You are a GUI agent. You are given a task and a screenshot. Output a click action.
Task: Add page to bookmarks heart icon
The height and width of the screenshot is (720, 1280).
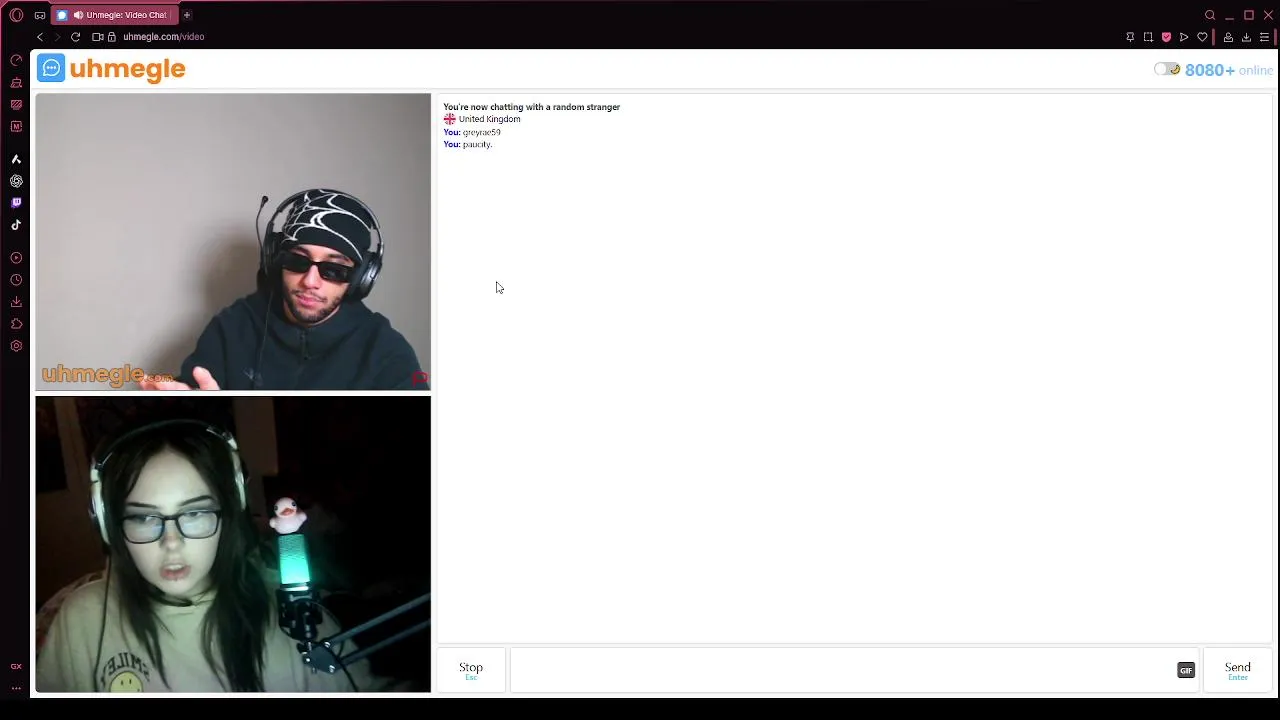[1202, 37]
